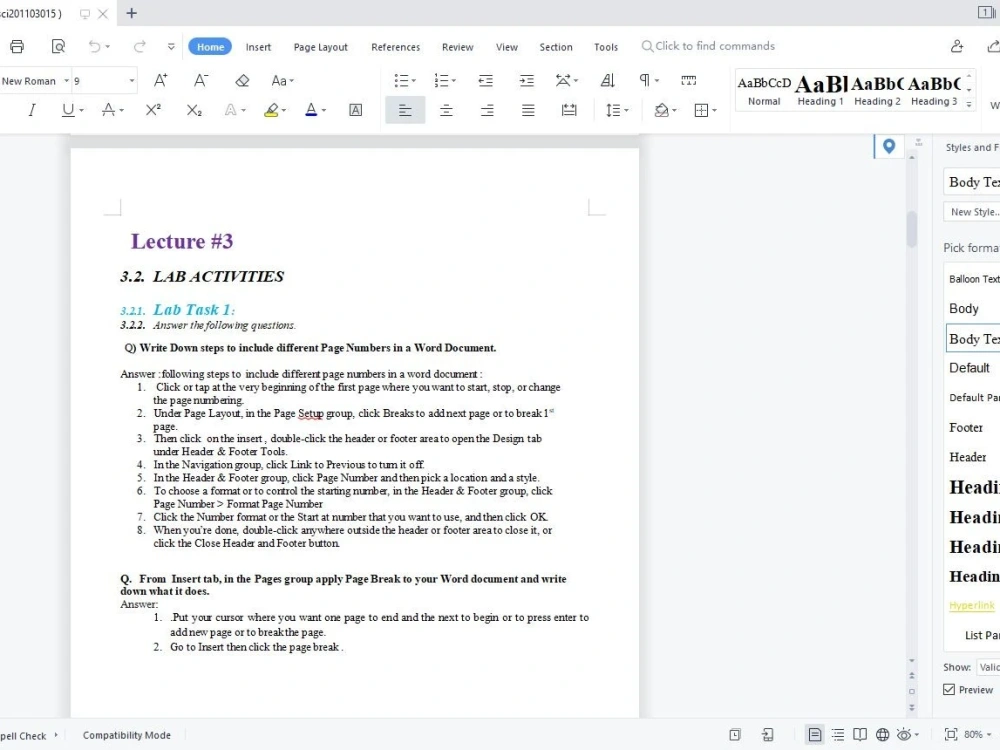Decrease paragraph indent
1000x750 pixels.
click(x=486, y=80)
